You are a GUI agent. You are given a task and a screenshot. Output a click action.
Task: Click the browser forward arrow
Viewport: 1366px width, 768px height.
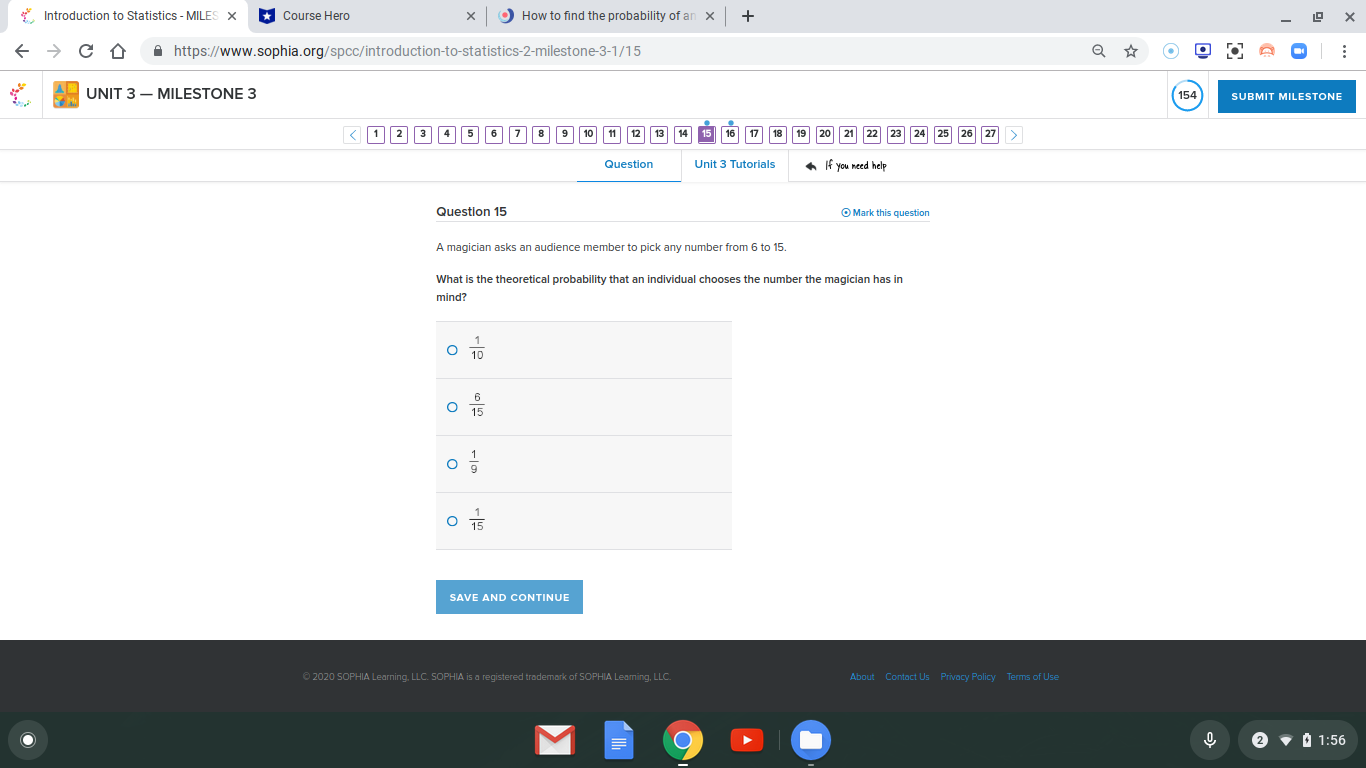pos(54,51)
